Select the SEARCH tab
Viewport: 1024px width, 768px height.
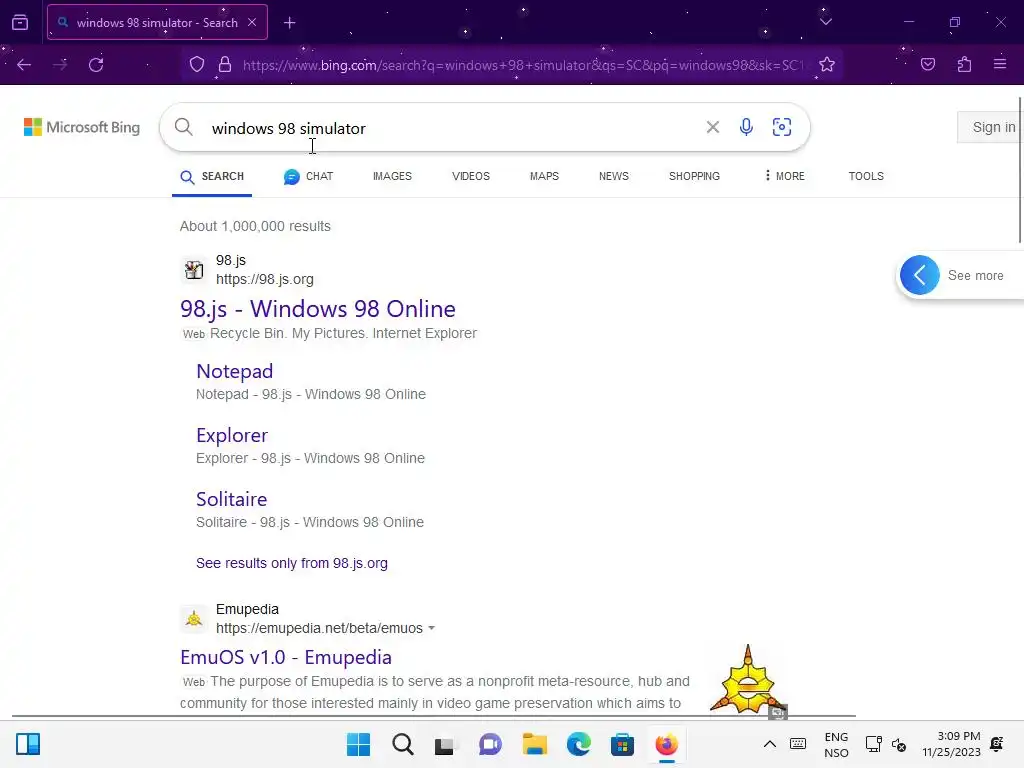pos(212,176)
